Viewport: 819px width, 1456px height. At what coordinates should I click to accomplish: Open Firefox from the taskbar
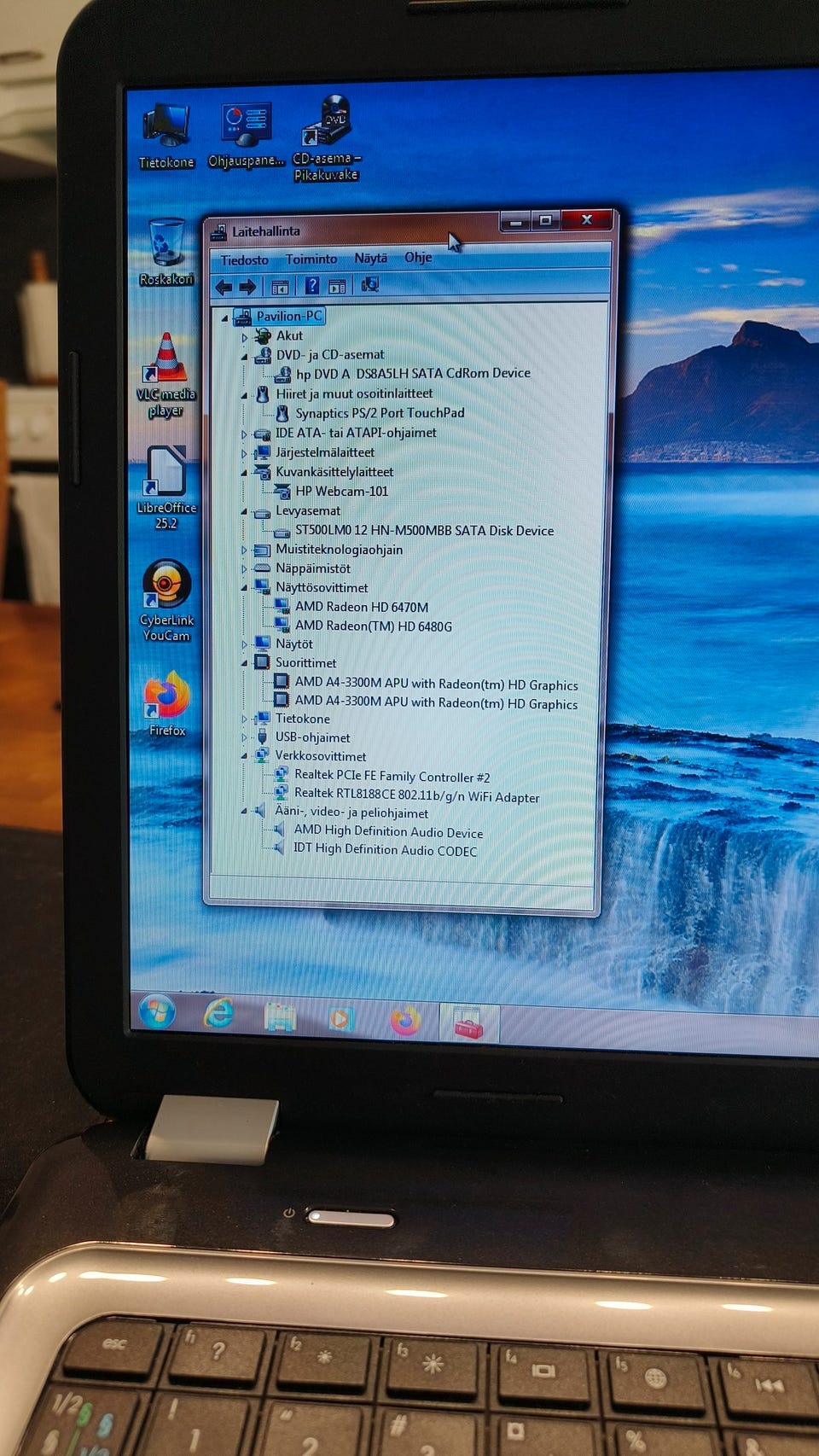click(x=405, y=1021)
